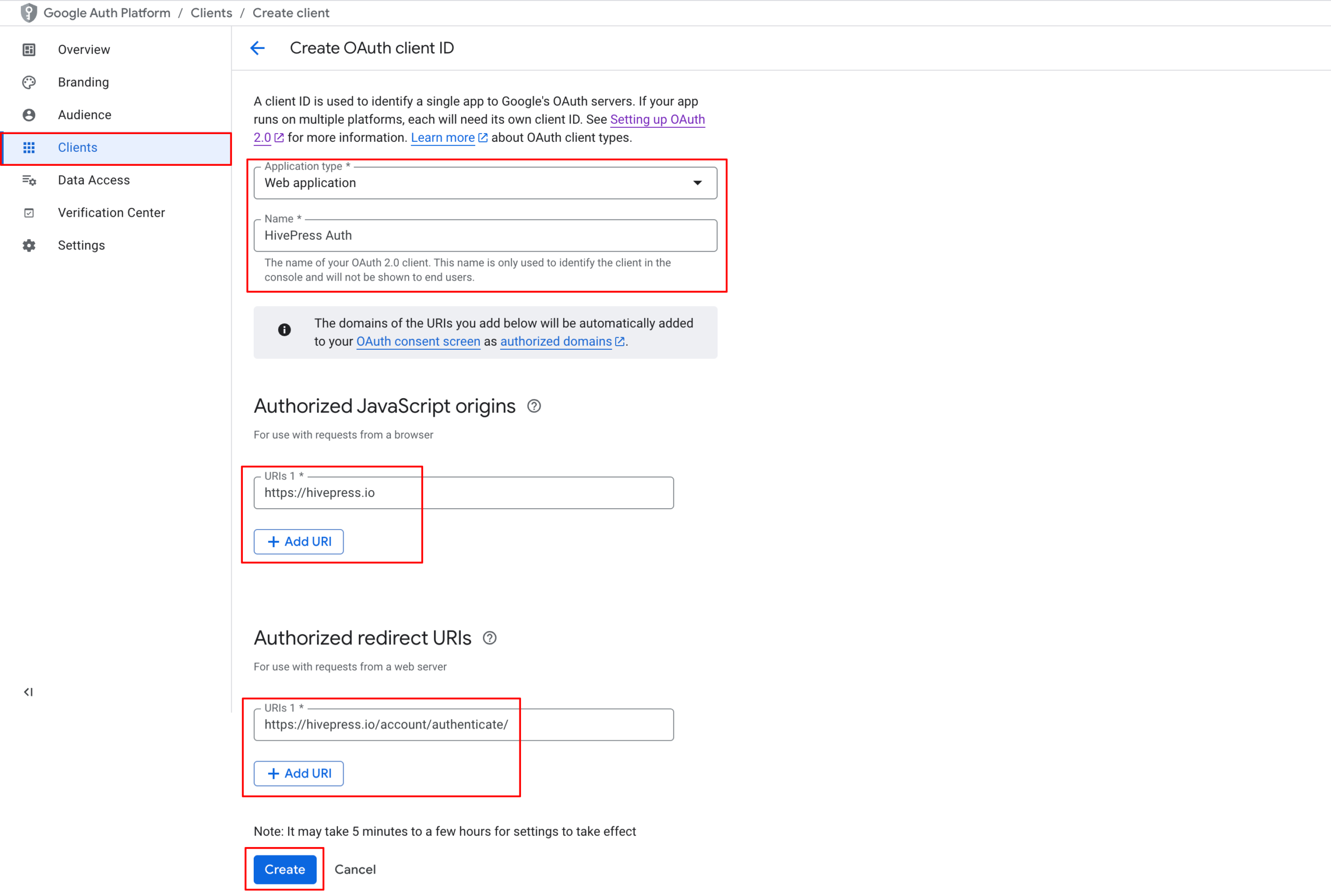Screen dimensions: 1331x896
Task: Select the Verification Center checkmark icon
Action: tap(29, 212)
